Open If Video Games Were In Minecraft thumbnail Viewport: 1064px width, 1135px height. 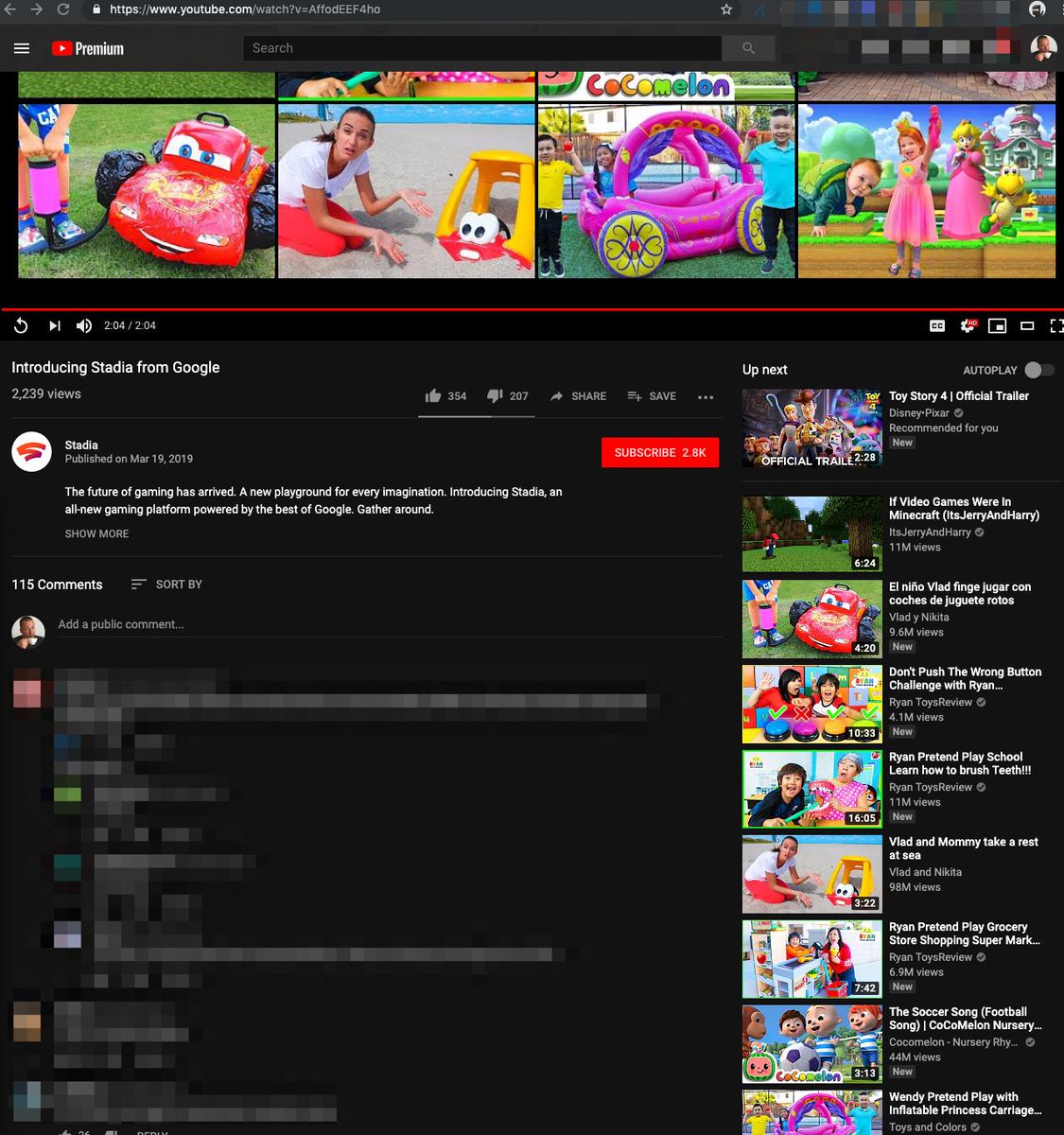point(811,533)
